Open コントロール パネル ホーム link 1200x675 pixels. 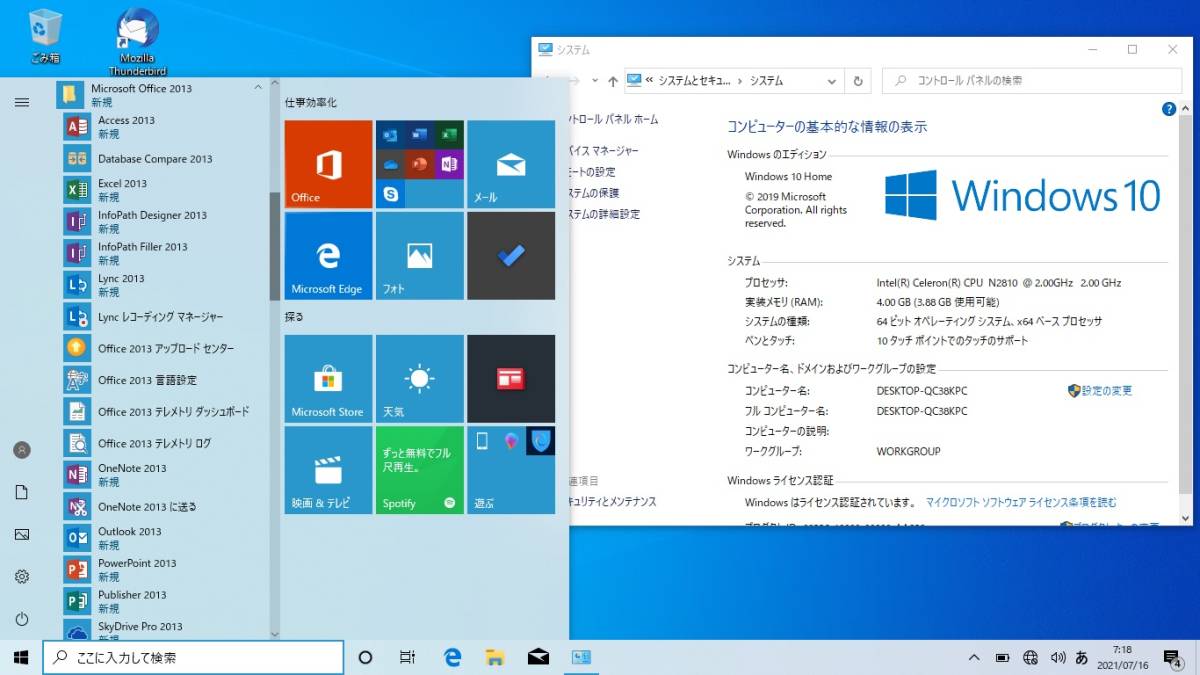tap(613, 119)
